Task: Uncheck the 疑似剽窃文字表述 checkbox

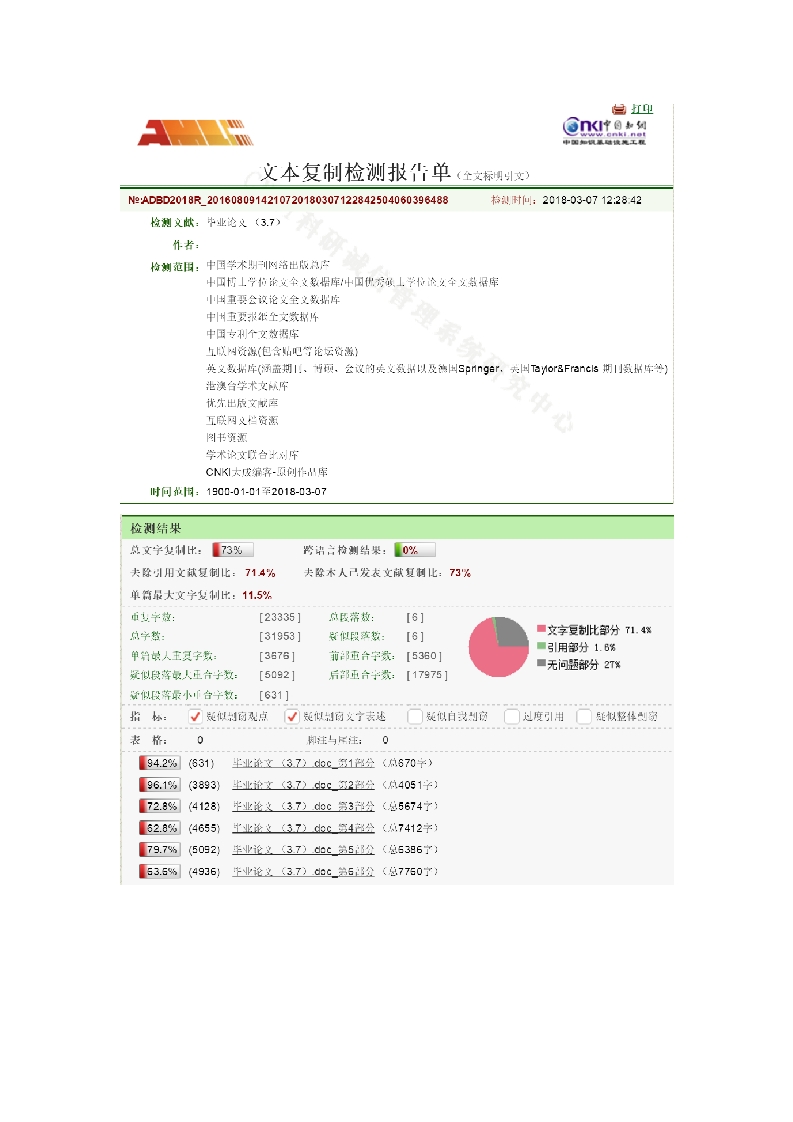Action: pyautogui.click(x=292, y=716)
